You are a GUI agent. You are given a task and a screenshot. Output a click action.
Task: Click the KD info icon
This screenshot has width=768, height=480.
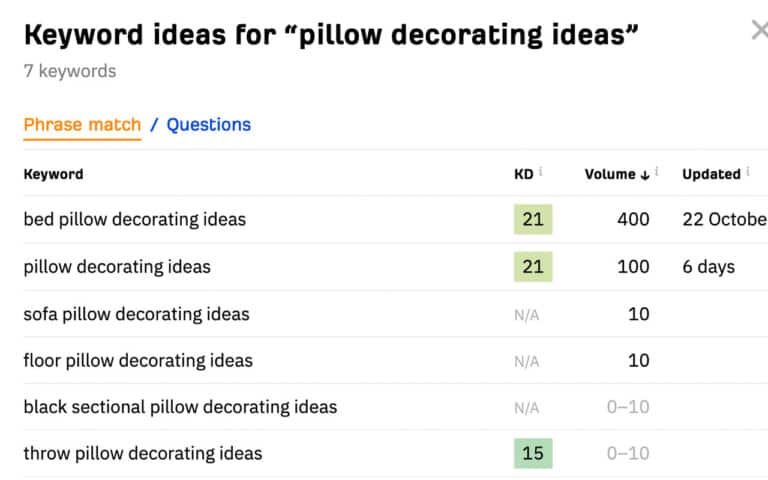point(541,172)
